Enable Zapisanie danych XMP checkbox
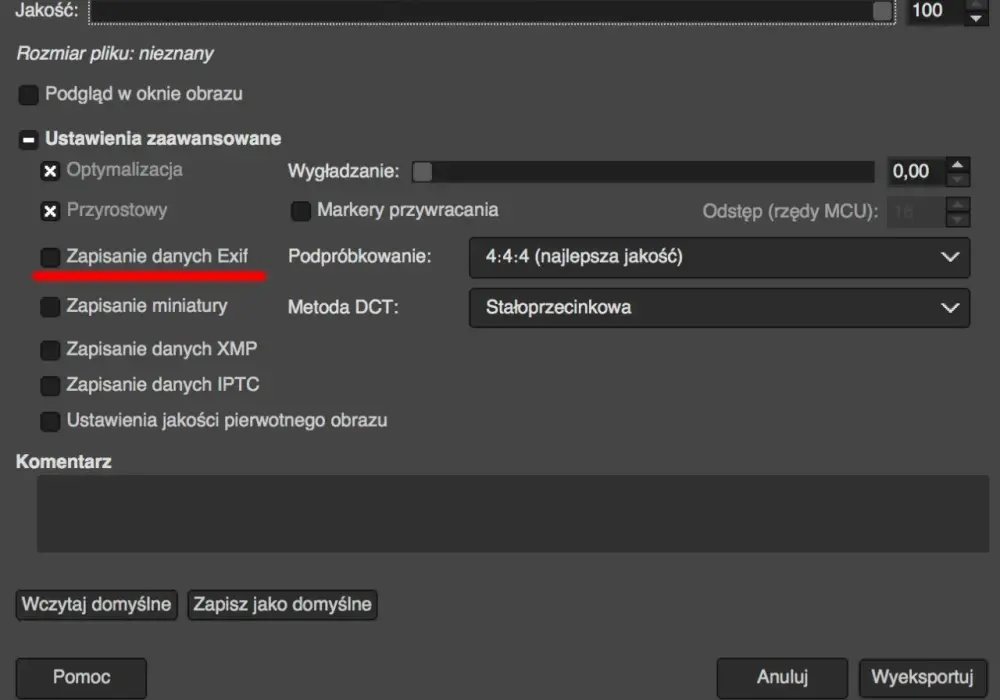Image resolution: width=1000 pixels, height=700 pixels. [50, 350]
